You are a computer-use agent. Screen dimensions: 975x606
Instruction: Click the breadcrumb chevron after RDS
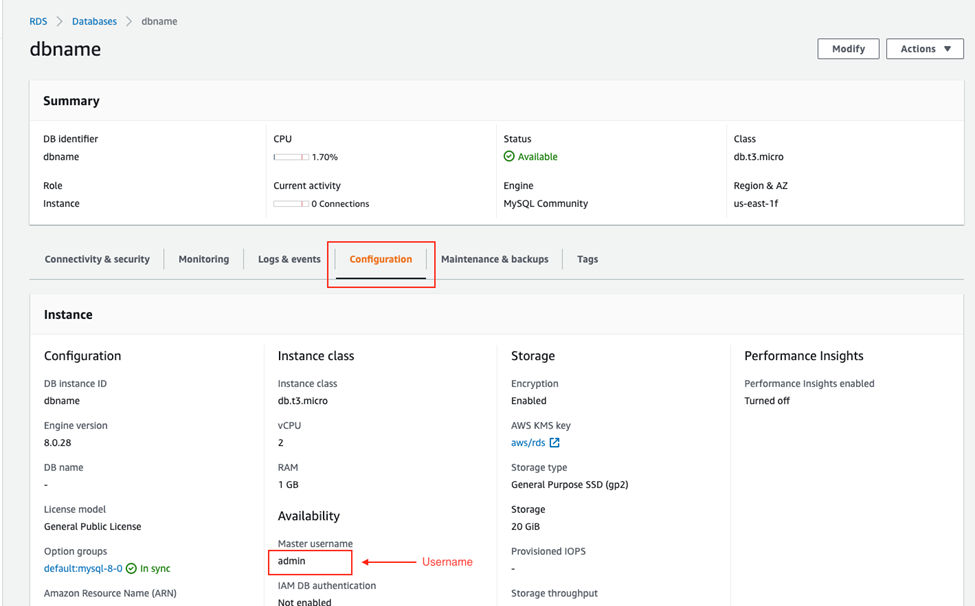pos(59,21)
